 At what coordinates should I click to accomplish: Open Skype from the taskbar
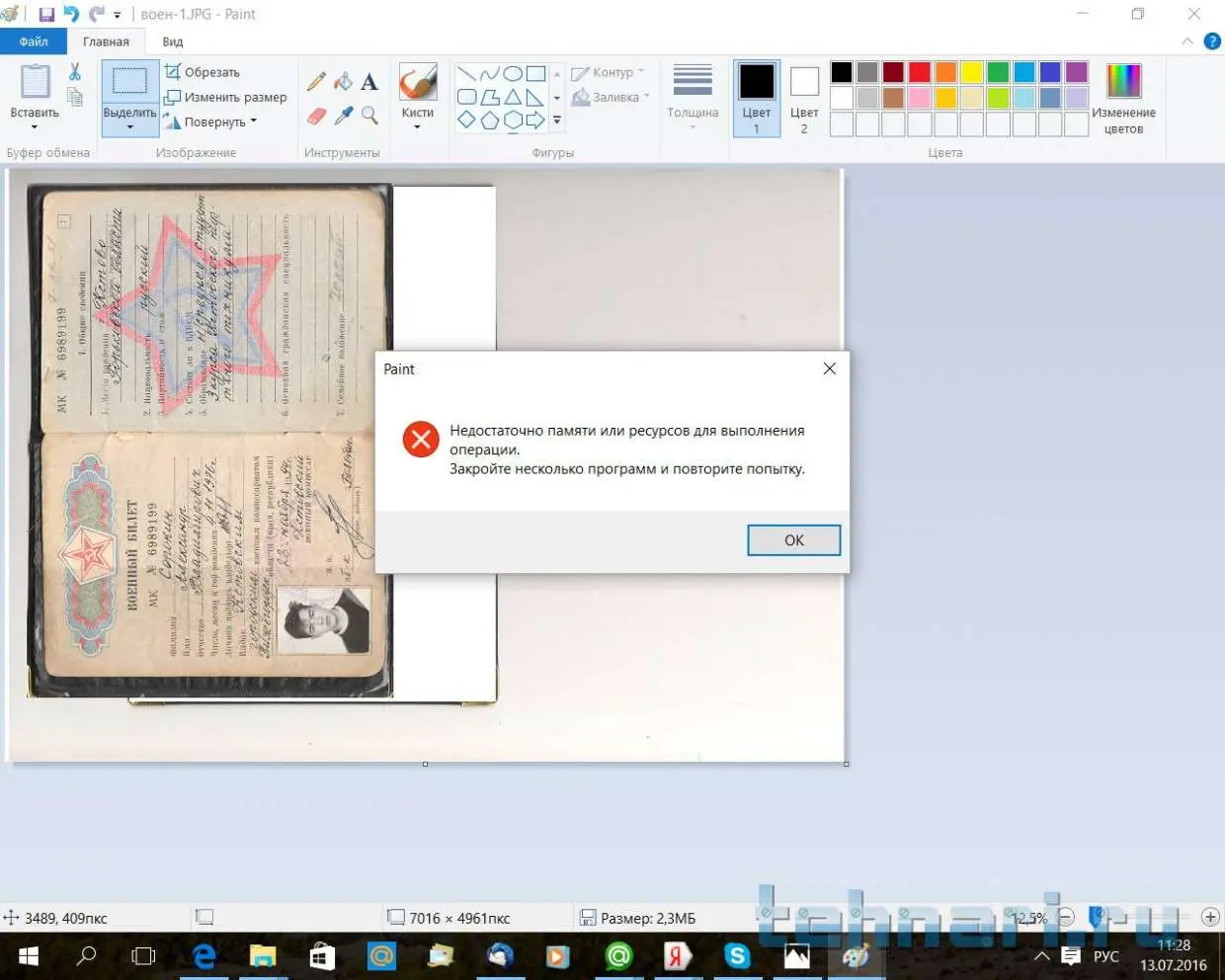click(x=737, y=956)
